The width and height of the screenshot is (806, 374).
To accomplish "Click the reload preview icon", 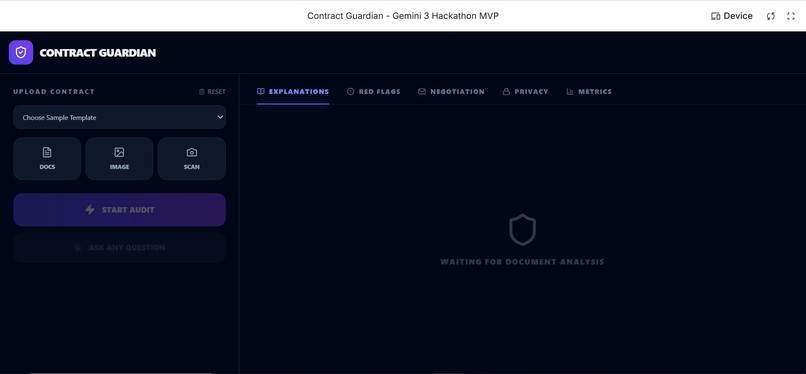I will 771,16.
